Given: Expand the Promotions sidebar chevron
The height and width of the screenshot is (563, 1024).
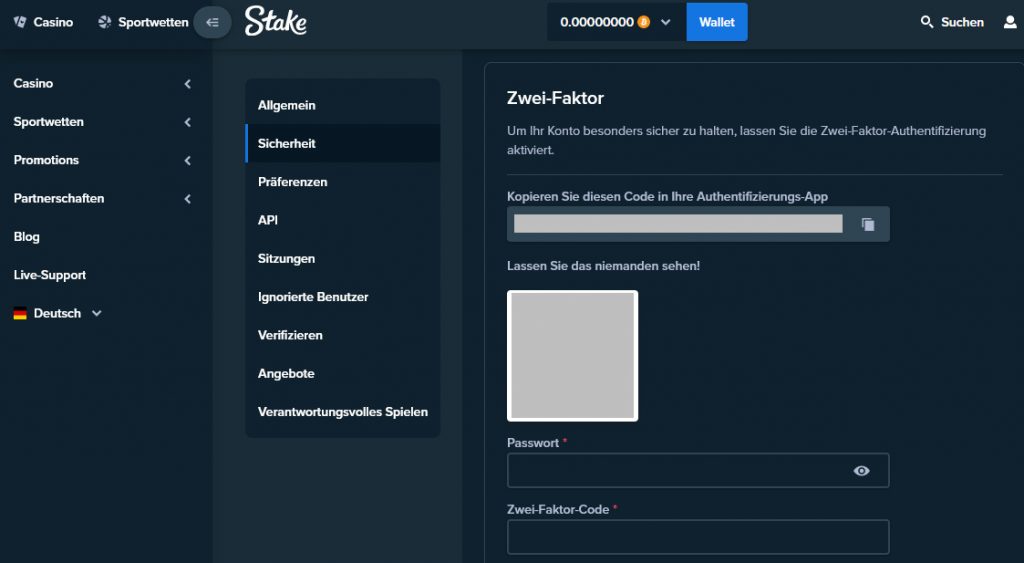Looking at the screenshot, I should click(187, 161).
